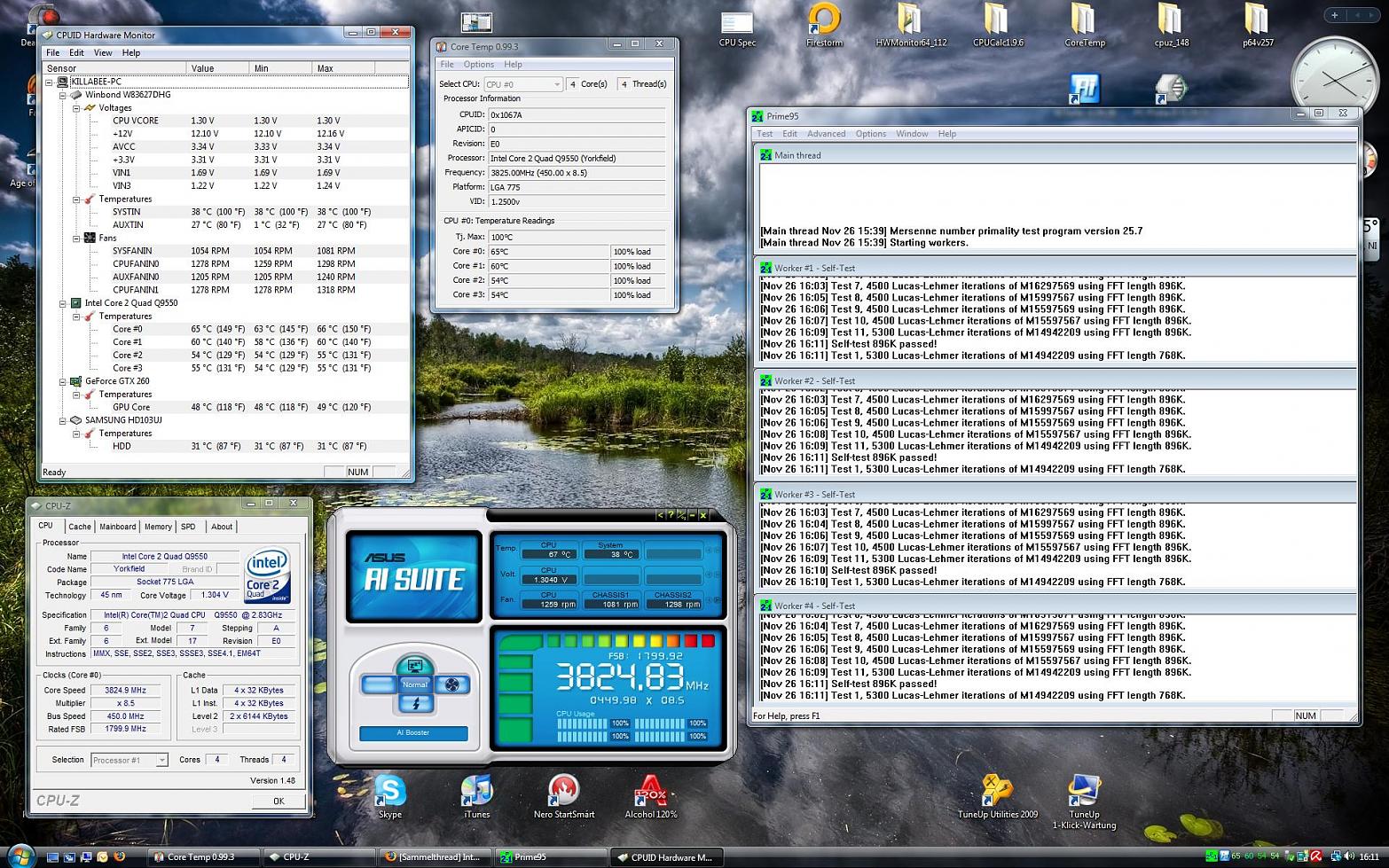Click the Max column header in HWMonitor
Viewport: 1389px width, 868px height.
pos(343,68)
